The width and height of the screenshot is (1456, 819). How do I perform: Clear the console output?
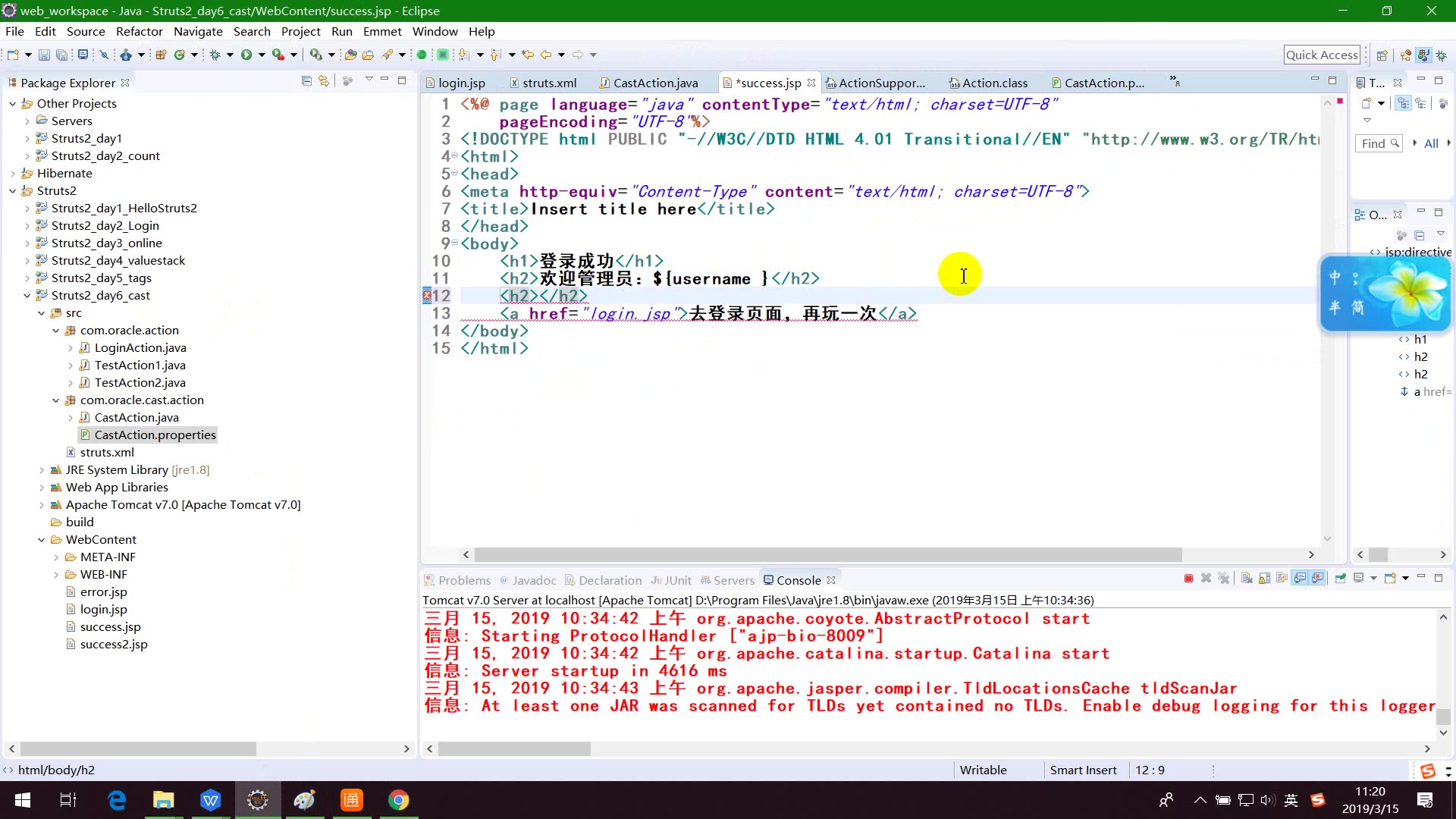1247,579
